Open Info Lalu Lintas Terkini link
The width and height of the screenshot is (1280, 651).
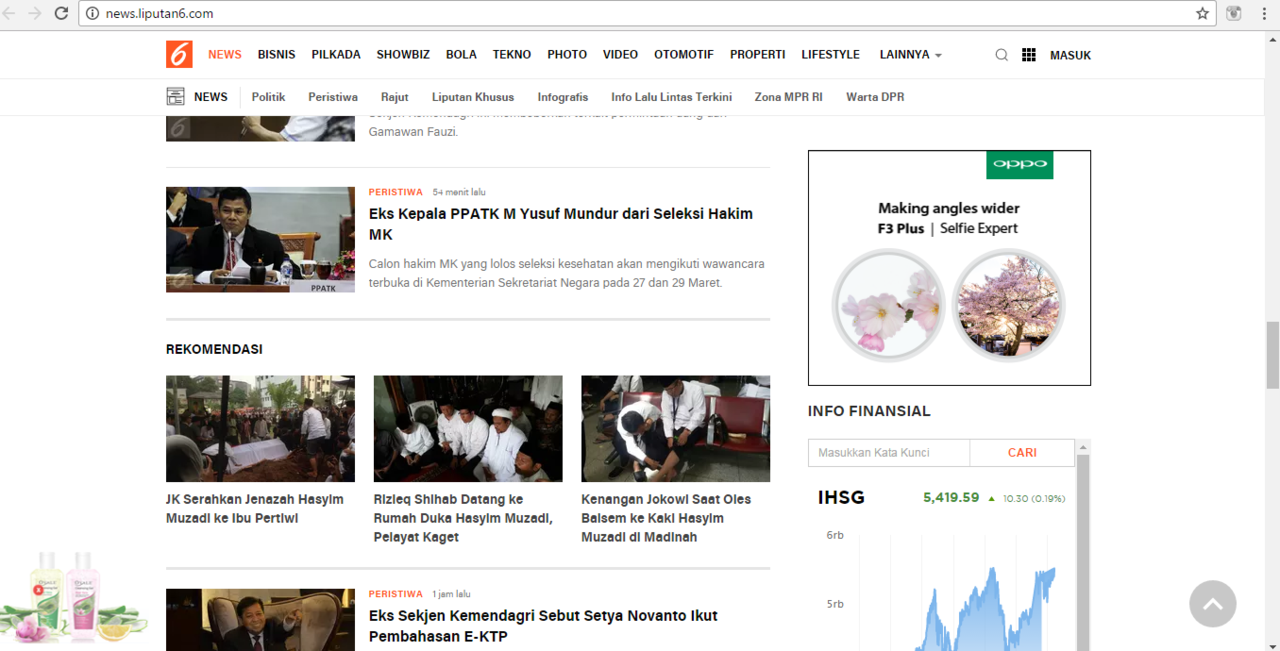(672, 97)
